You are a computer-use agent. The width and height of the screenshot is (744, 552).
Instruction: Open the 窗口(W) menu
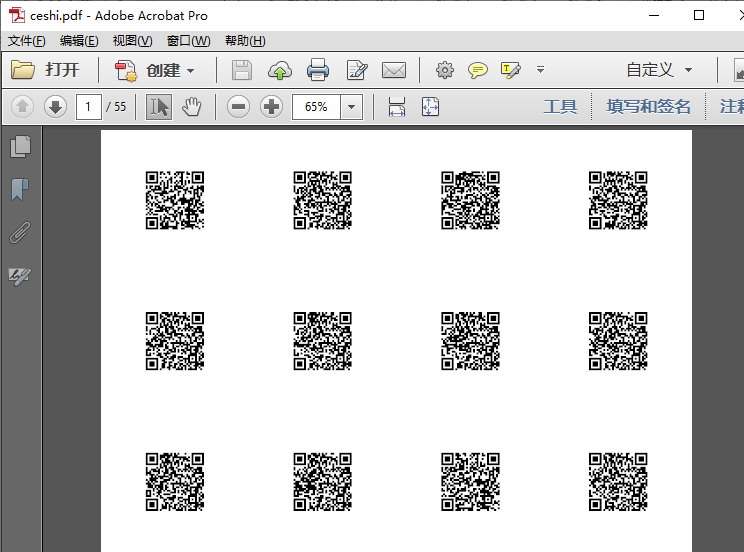(x=188, y=41)
